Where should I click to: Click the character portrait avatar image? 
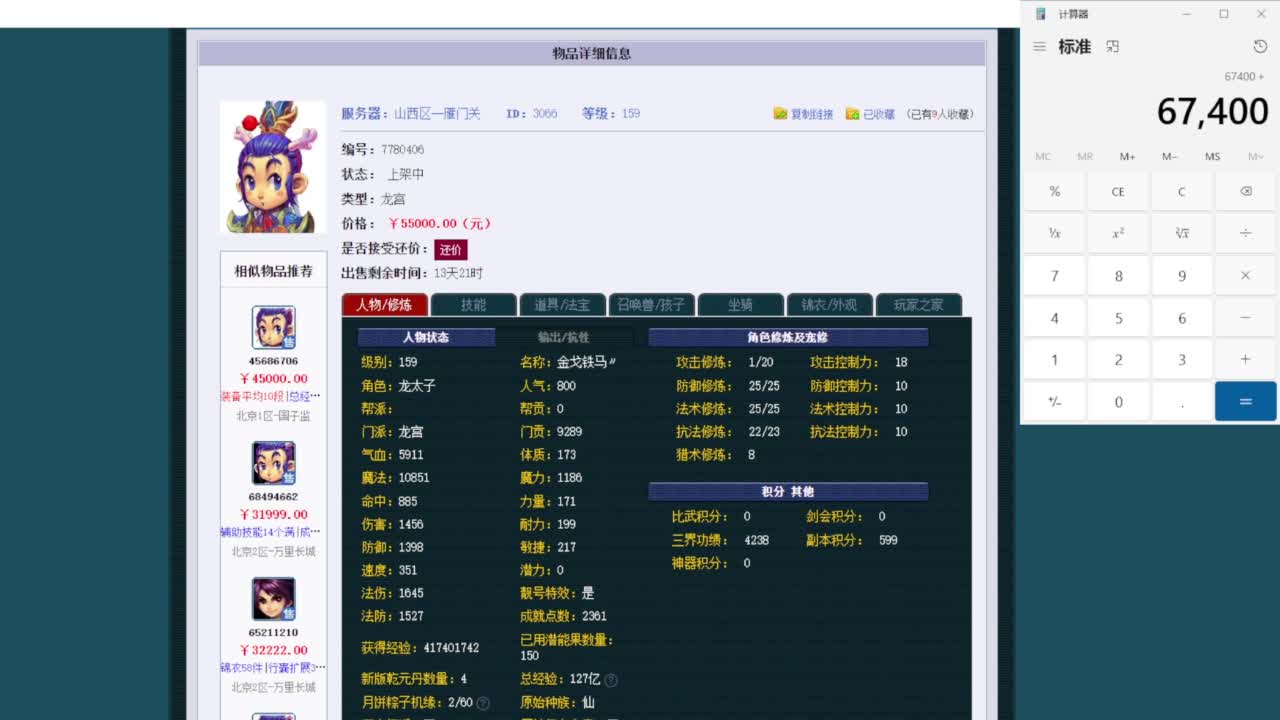tap(272, 165)
